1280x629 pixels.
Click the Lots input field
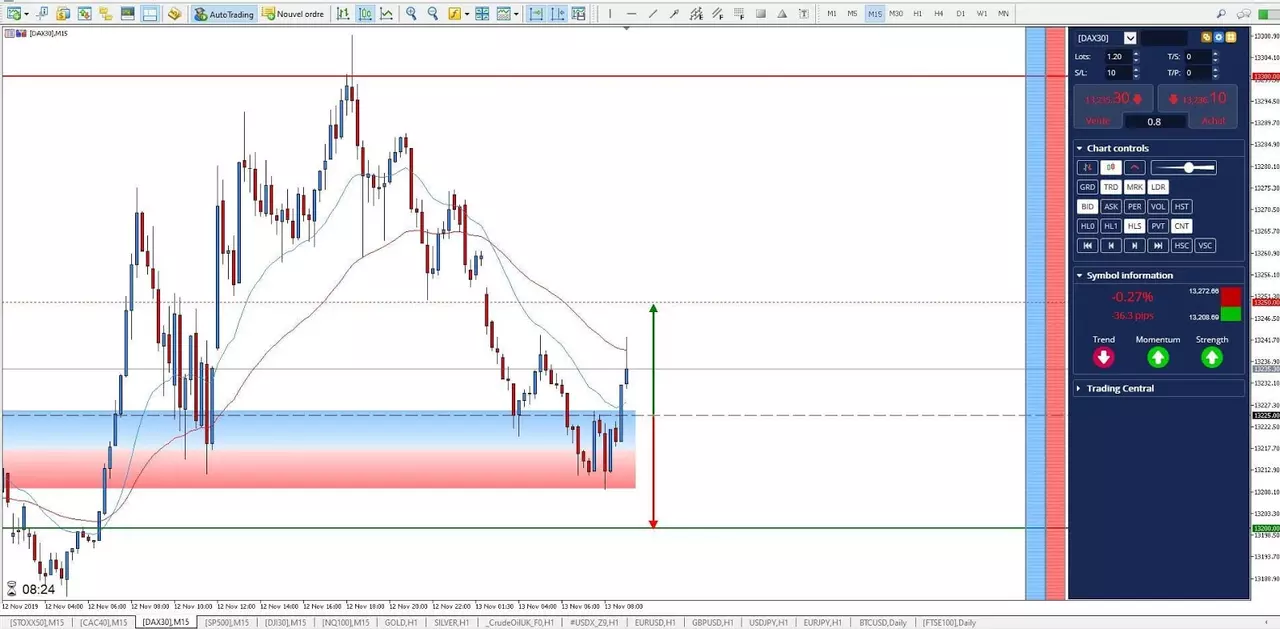[x=1117, y=57]
